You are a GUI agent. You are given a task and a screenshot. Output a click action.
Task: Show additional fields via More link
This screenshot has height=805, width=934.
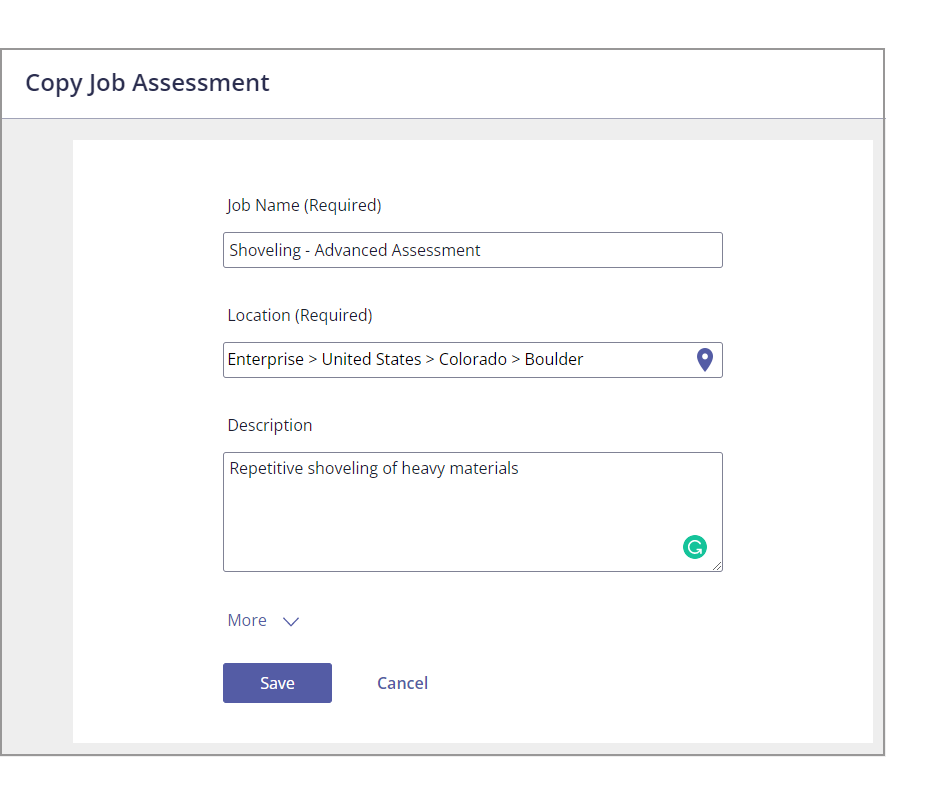(x=247, y=620)
